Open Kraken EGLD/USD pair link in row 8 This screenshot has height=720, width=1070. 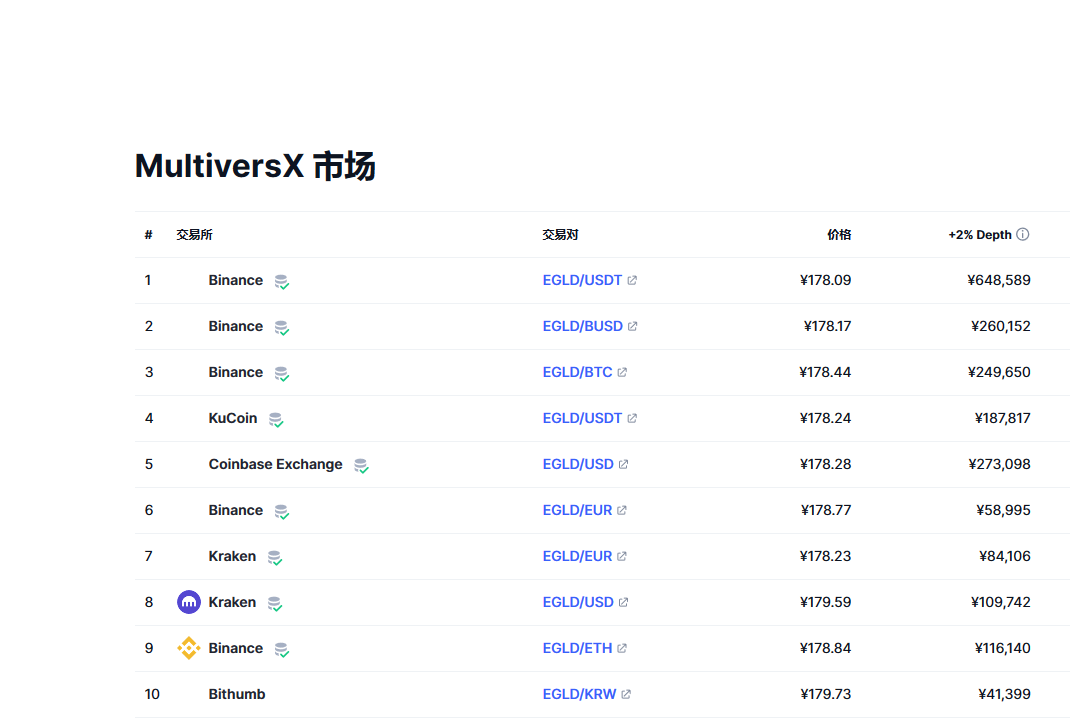click(x=578, y=602)
